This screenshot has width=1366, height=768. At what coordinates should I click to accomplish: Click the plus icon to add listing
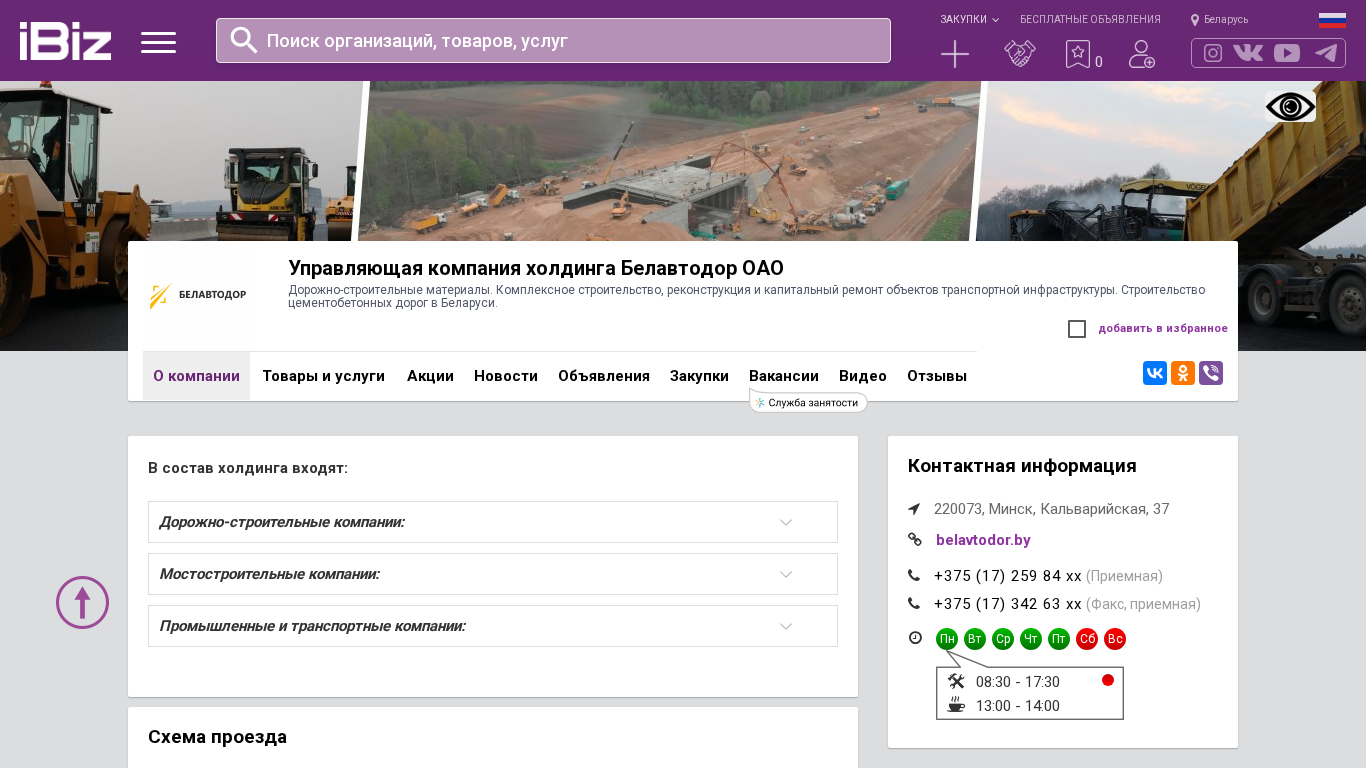(x=955, y=54)
